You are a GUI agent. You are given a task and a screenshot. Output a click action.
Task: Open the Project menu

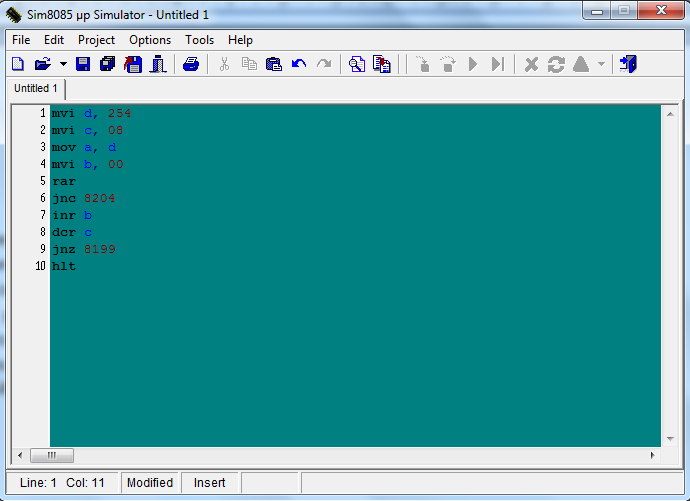(96, 40)
